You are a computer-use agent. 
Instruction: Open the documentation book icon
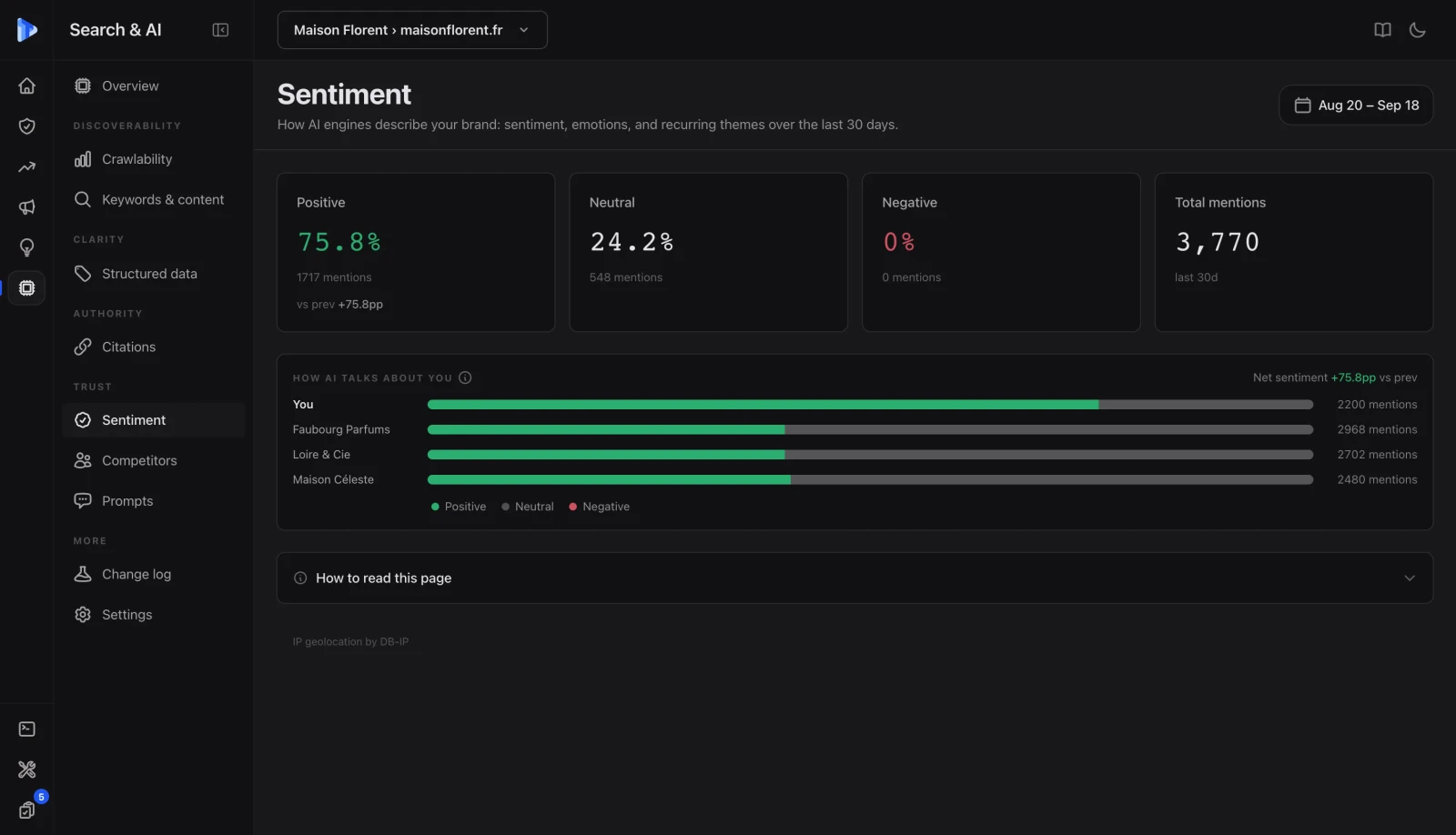[1382, 30]
